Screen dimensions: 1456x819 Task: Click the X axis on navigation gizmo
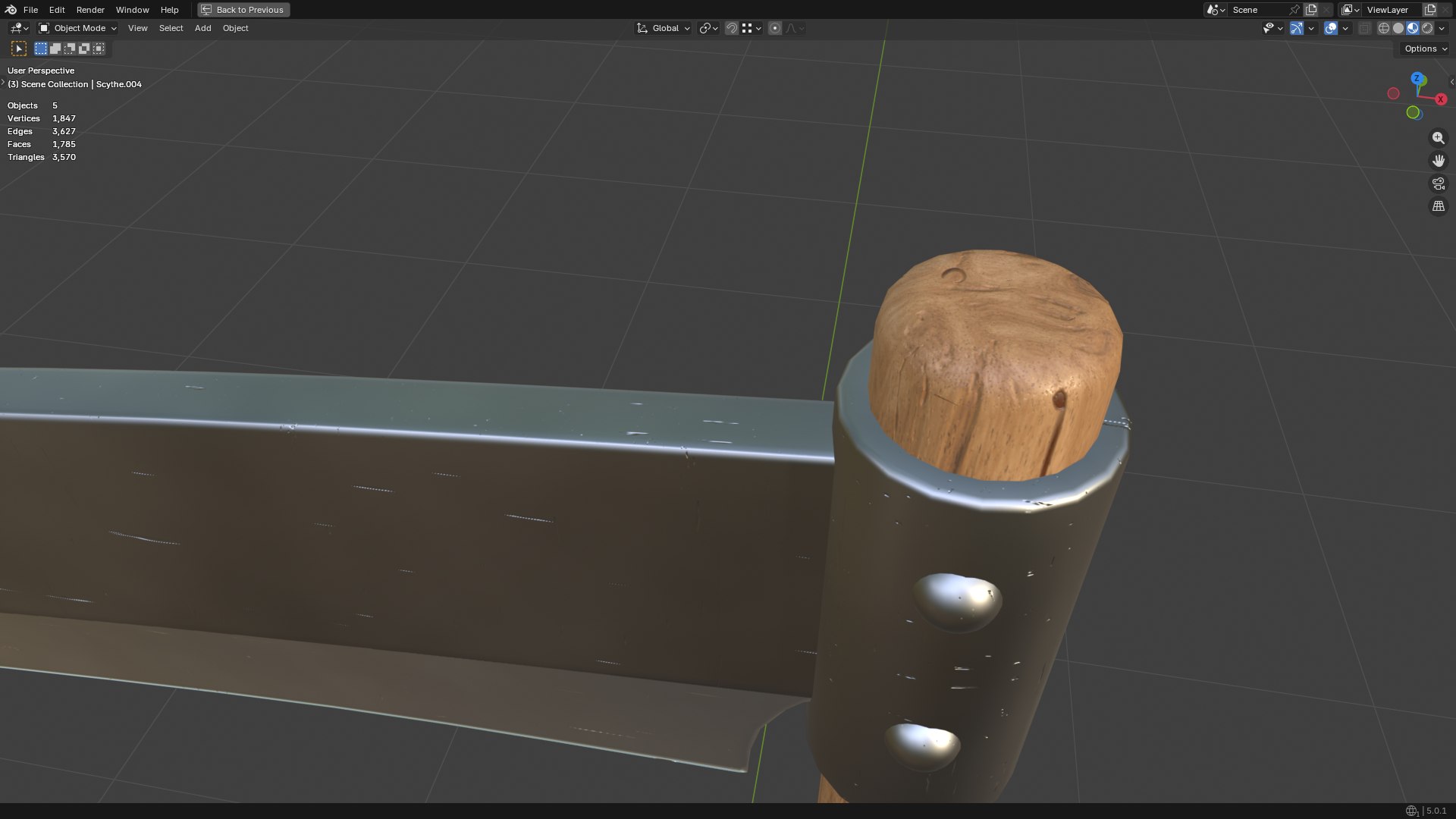1441,99
